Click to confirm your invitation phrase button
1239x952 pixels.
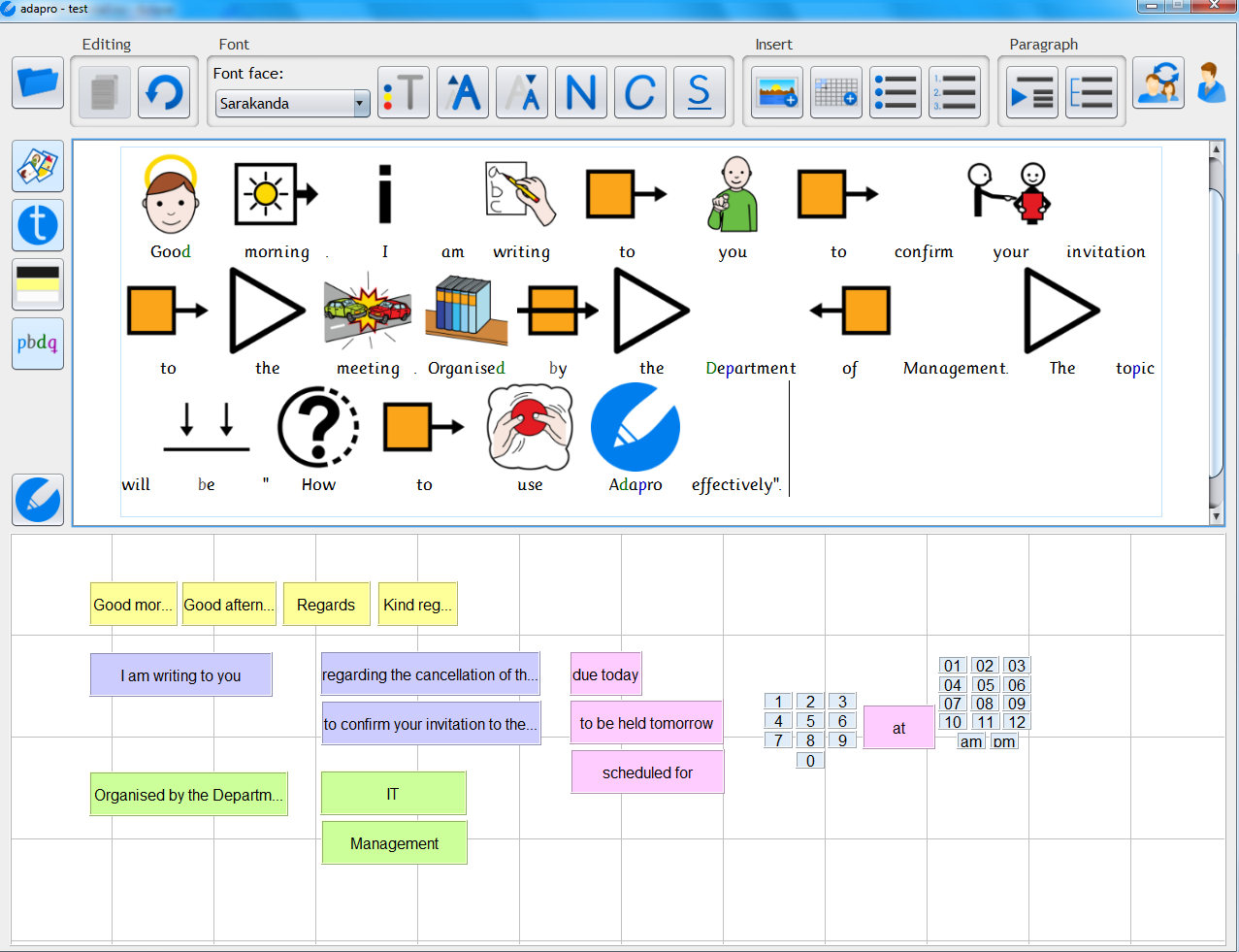click(431, 724)
